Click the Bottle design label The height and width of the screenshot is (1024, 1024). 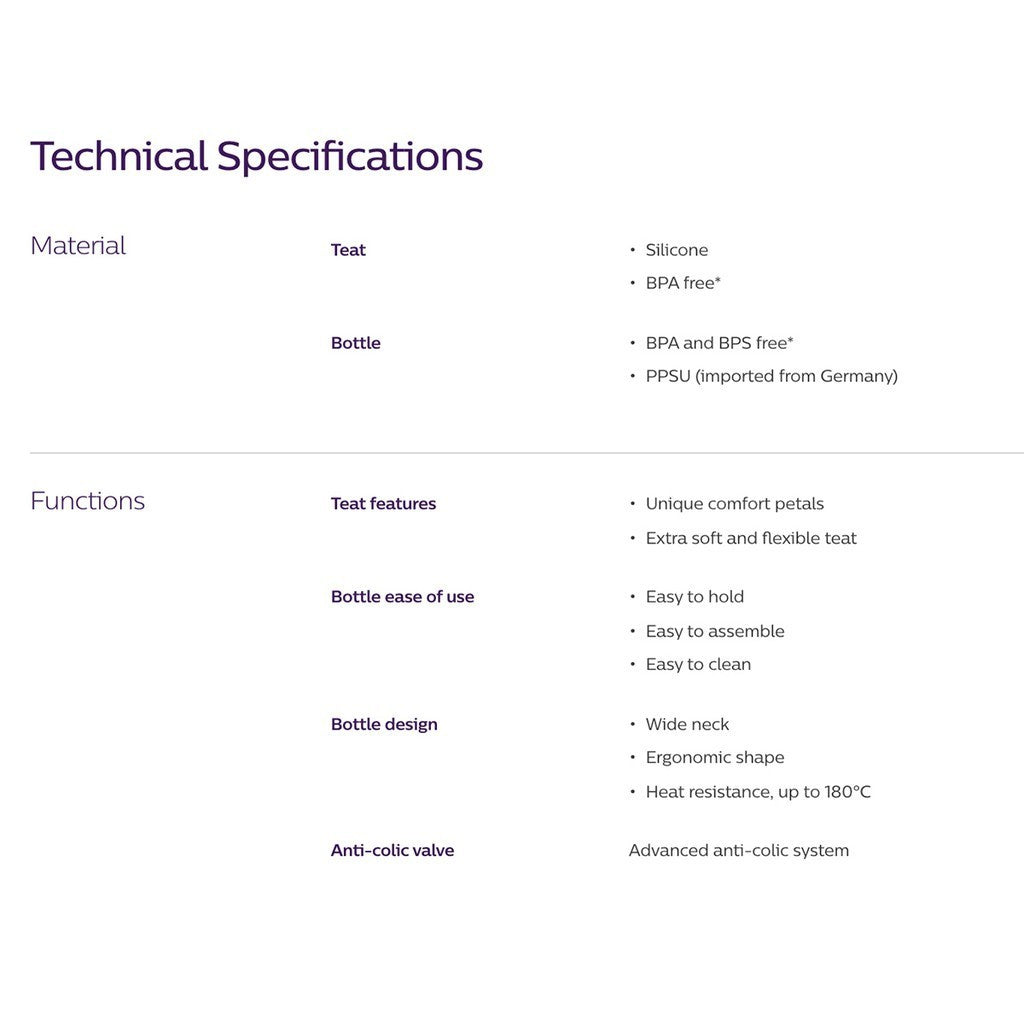click(x=384, y=724)
